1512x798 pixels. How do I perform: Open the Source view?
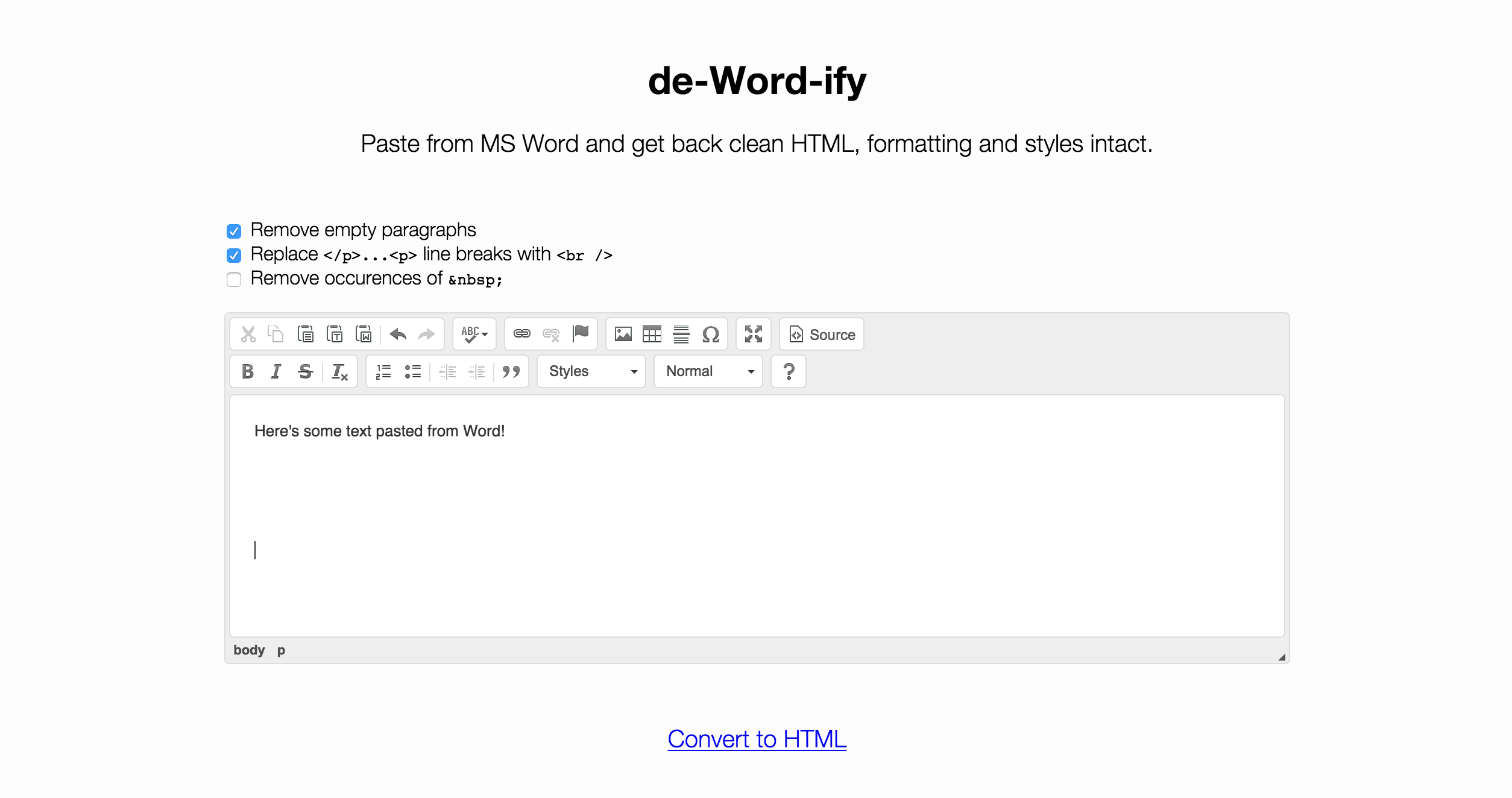[821, 334]
